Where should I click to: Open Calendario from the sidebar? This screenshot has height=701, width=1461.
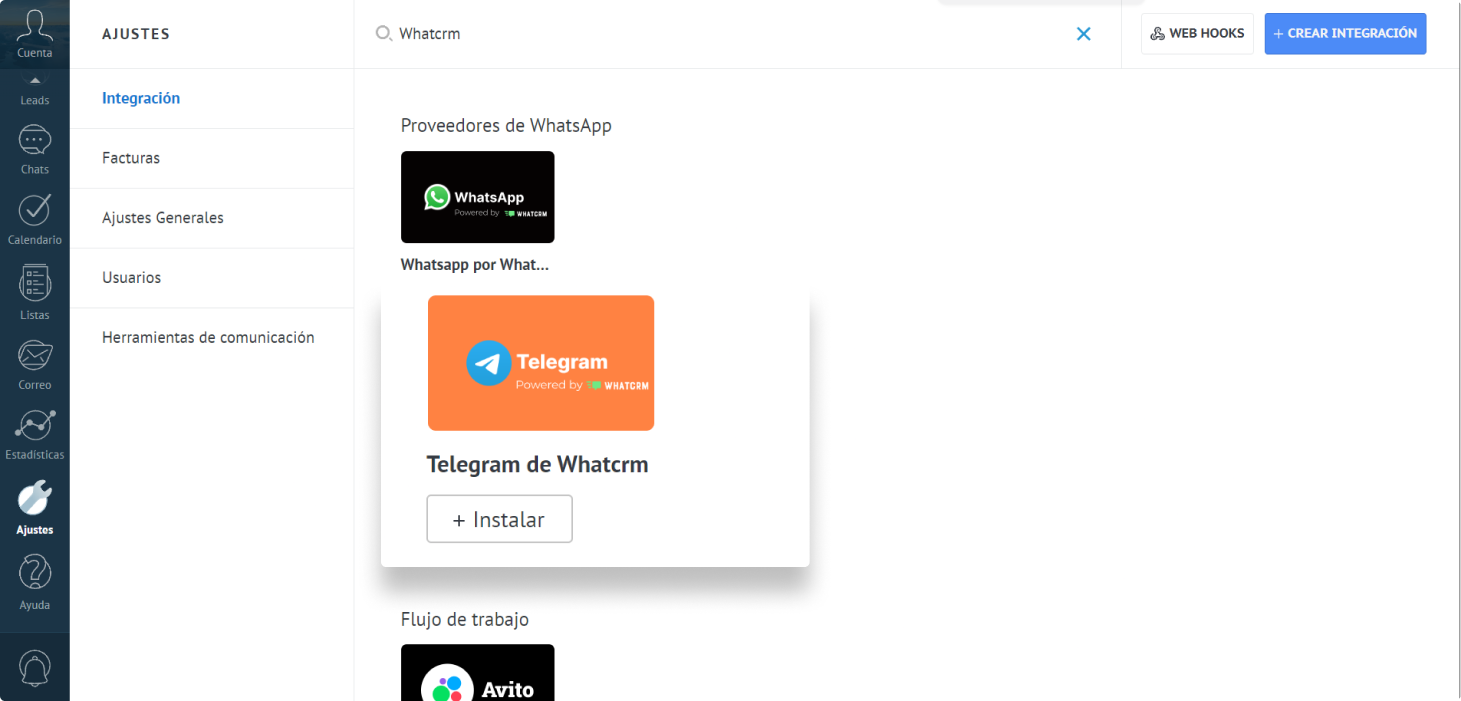tap(34, 218)
